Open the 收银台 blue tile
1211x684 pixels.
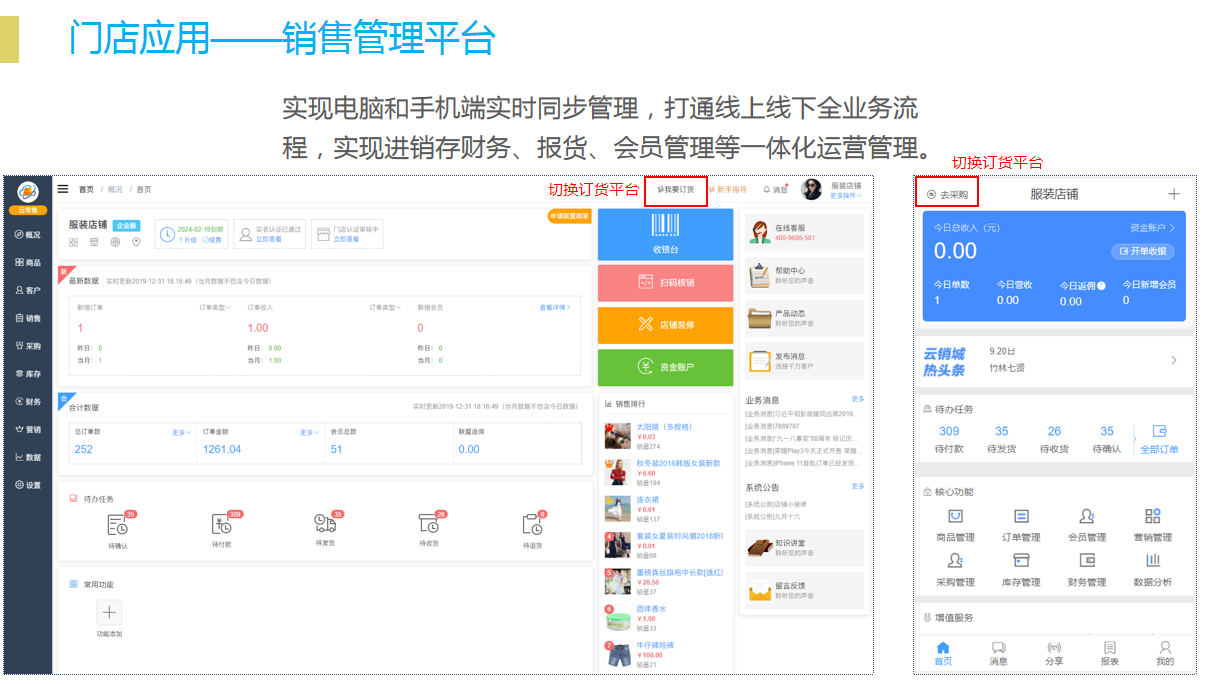[x=666, y=234]
